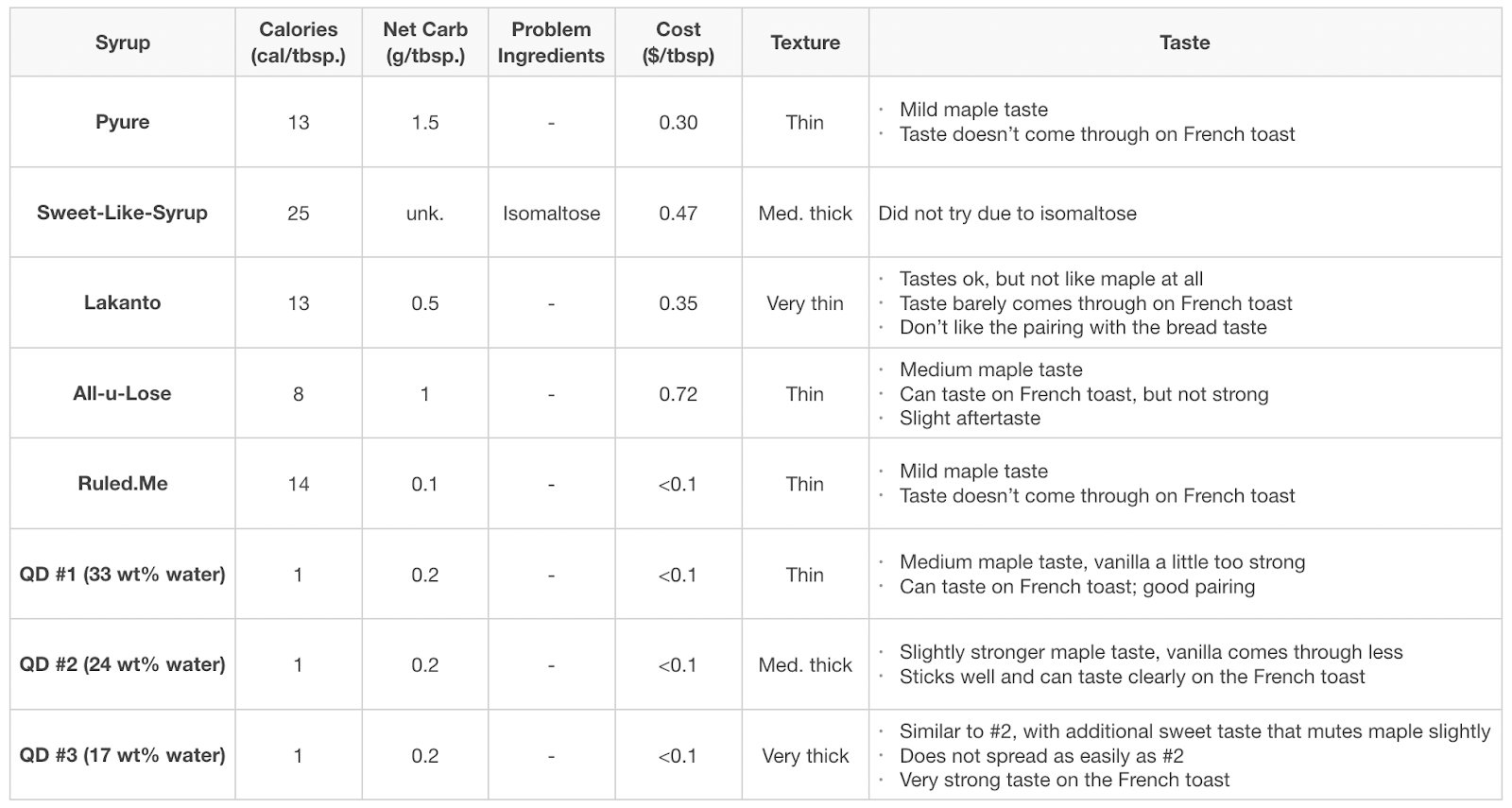The width and height of the screenshot is (1512, 808).
Task: Click the All-u-Lose syrup name cell
Action: (122, 393)
